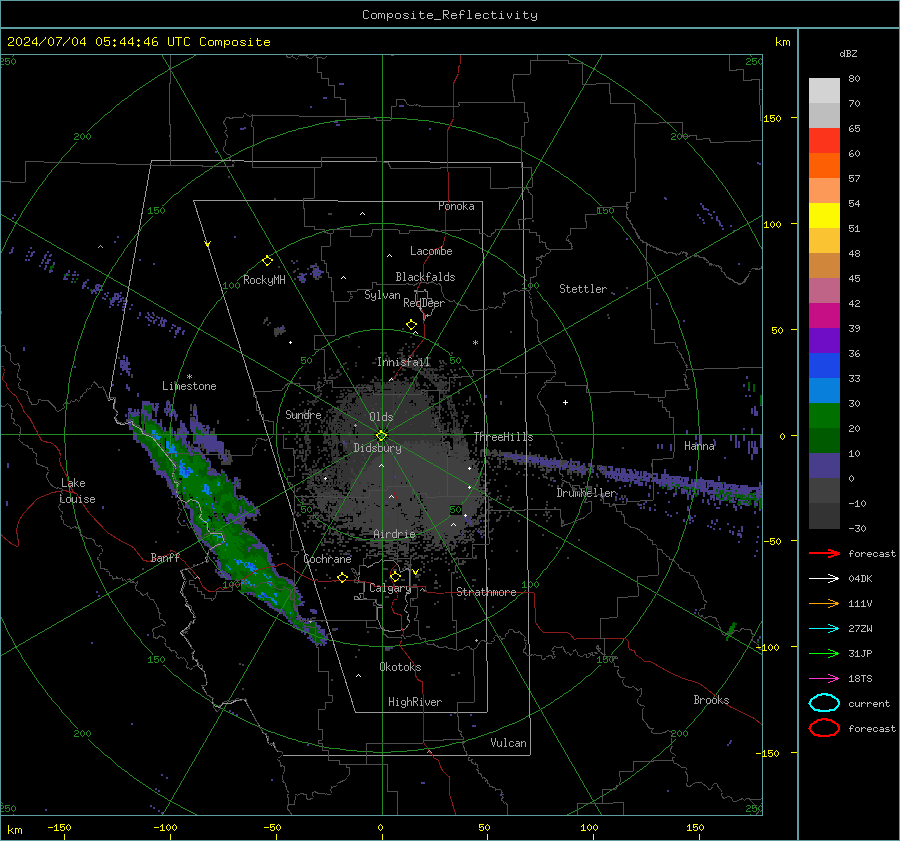Click the Lacombe city label

[x=431, y=251]
